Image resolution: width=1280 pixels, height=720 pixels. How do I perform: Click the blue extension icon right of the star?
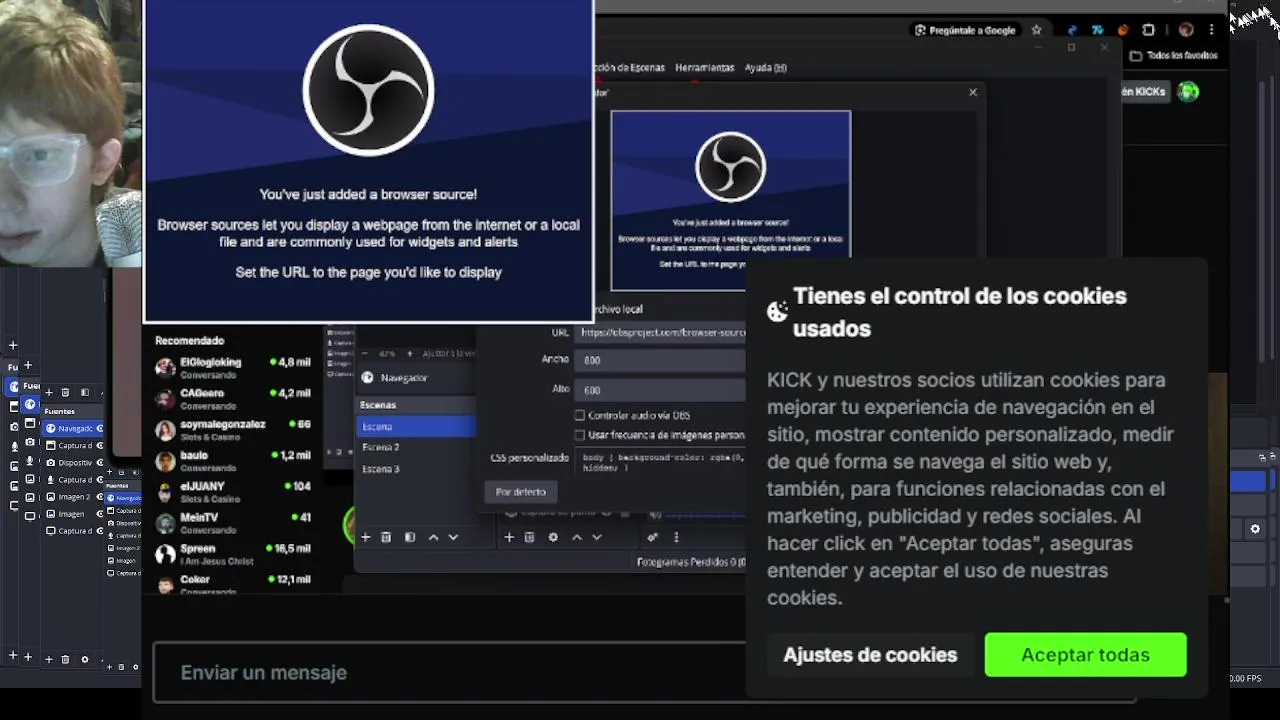1073,30
